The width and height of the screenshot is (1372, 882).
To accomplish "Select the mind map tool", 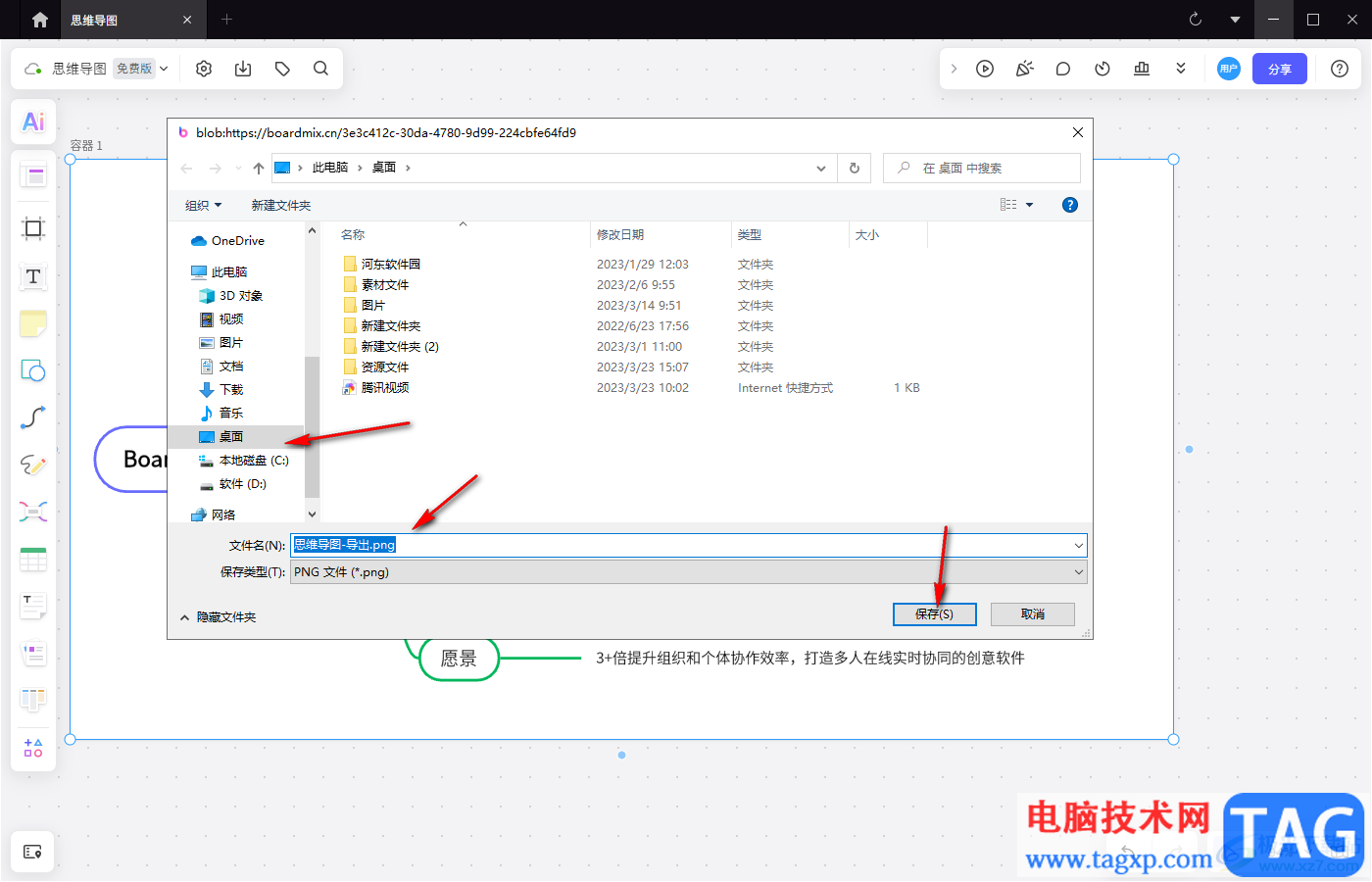I will (33, 512).
